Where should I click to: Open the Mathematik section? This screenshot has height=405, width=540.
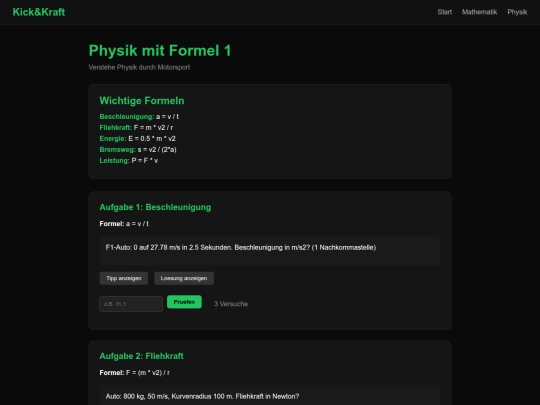[x=479, y=12]
